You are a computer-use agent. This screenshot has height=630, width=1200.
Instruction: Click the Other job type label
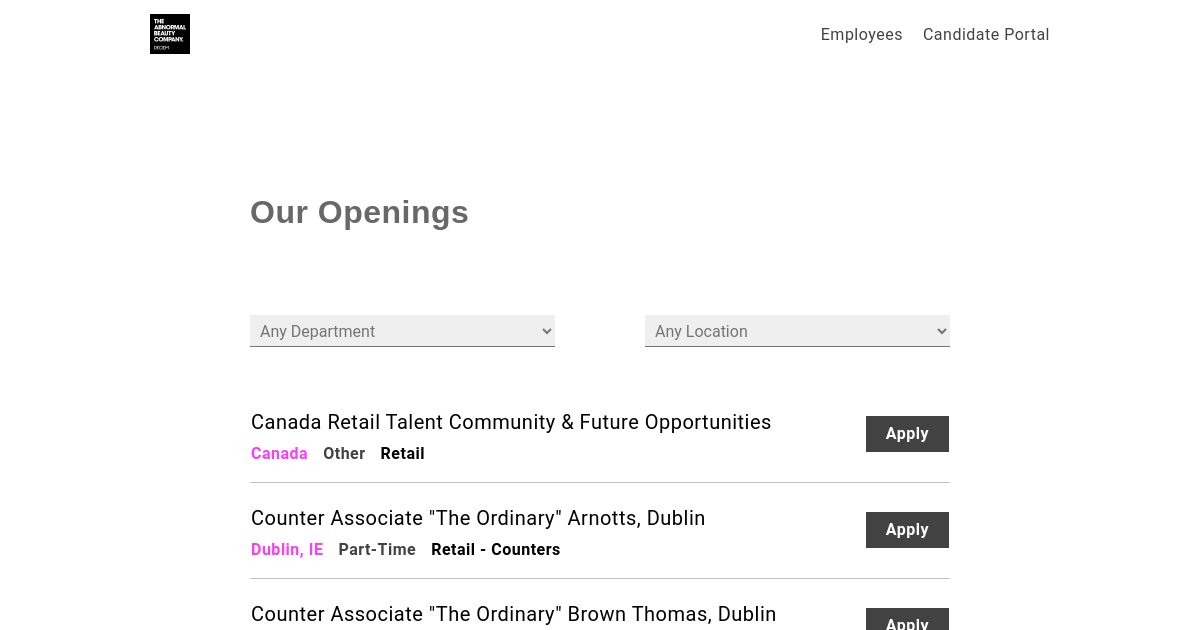coord(344,454)
